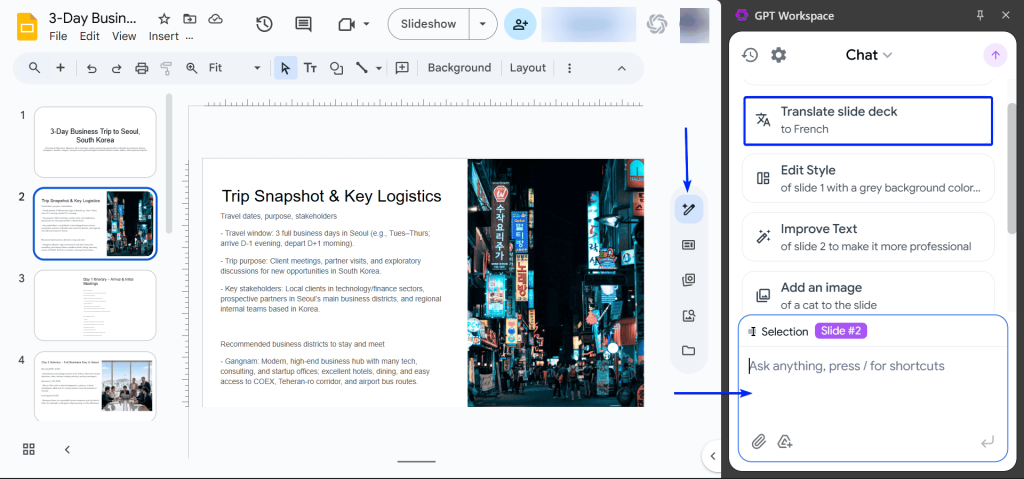Click the attach file paperclip icon

pos(759,441)
